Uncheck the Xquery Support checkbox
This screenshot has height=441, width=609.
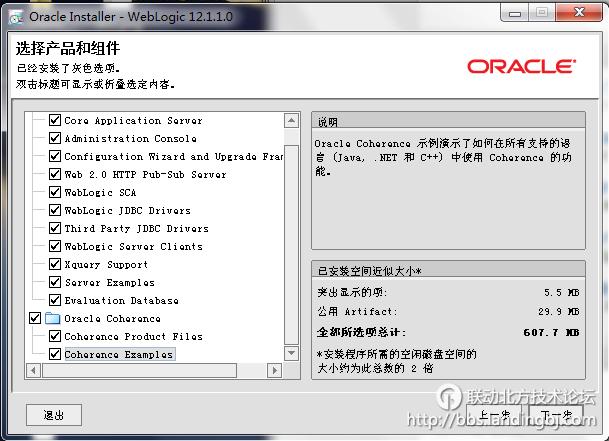(55, 264)
